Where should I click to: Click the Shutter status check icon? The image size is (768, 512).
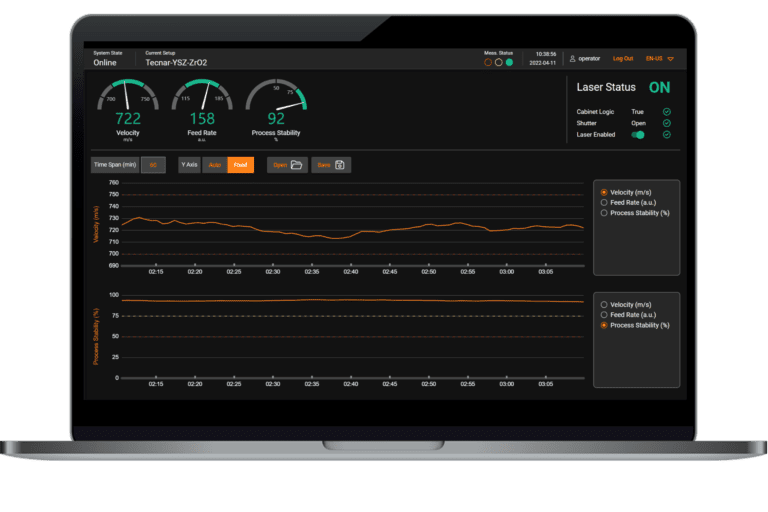coord(666,123)
